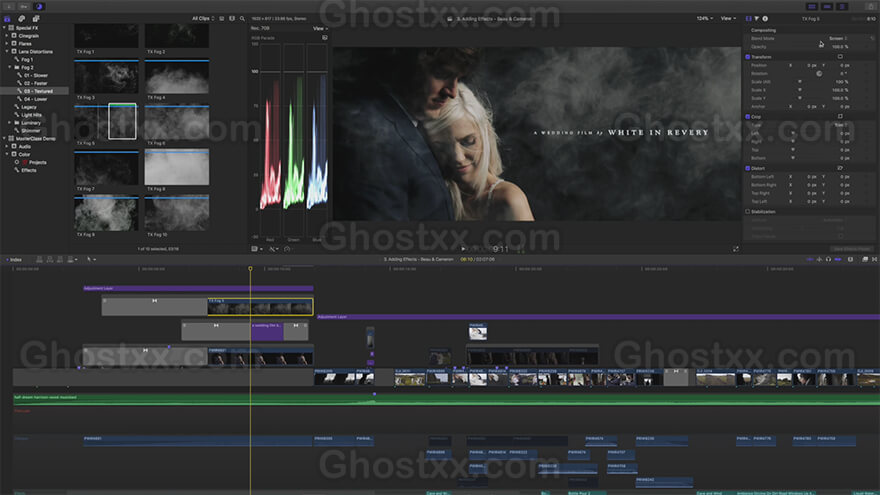Select the TX Fog 8 clip thumbnail
The height and width of the screenshot is (495, 880).
coord(177,167)
